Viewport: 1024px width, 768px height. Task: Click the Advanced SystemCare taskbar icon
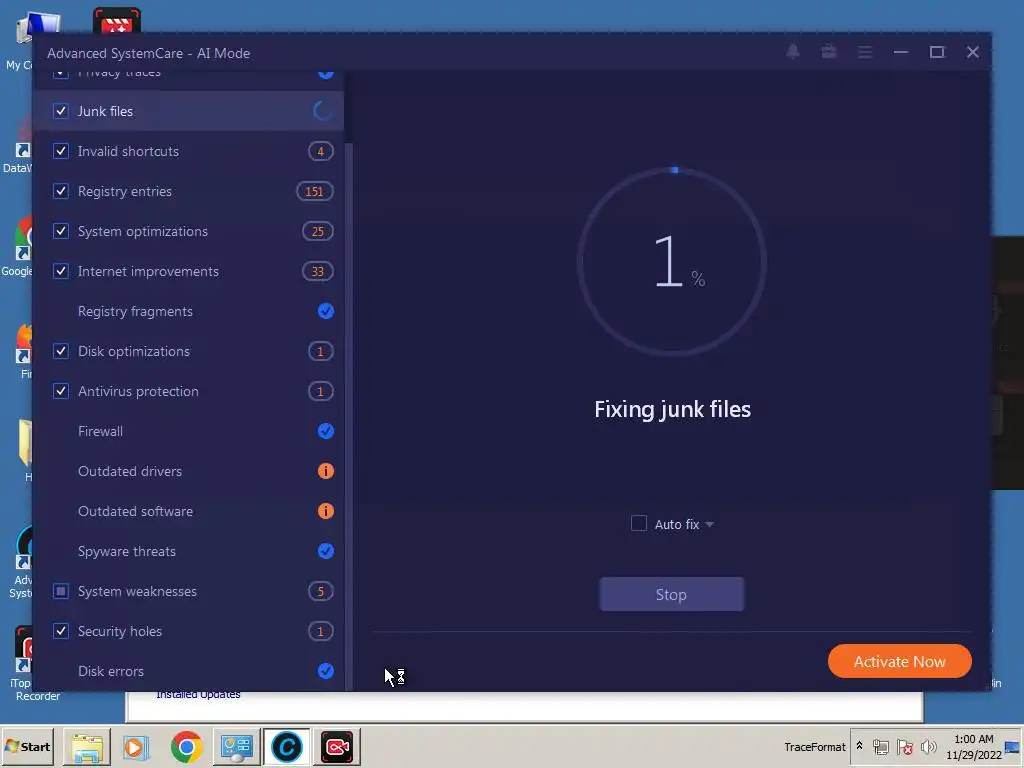coord(287,747)
